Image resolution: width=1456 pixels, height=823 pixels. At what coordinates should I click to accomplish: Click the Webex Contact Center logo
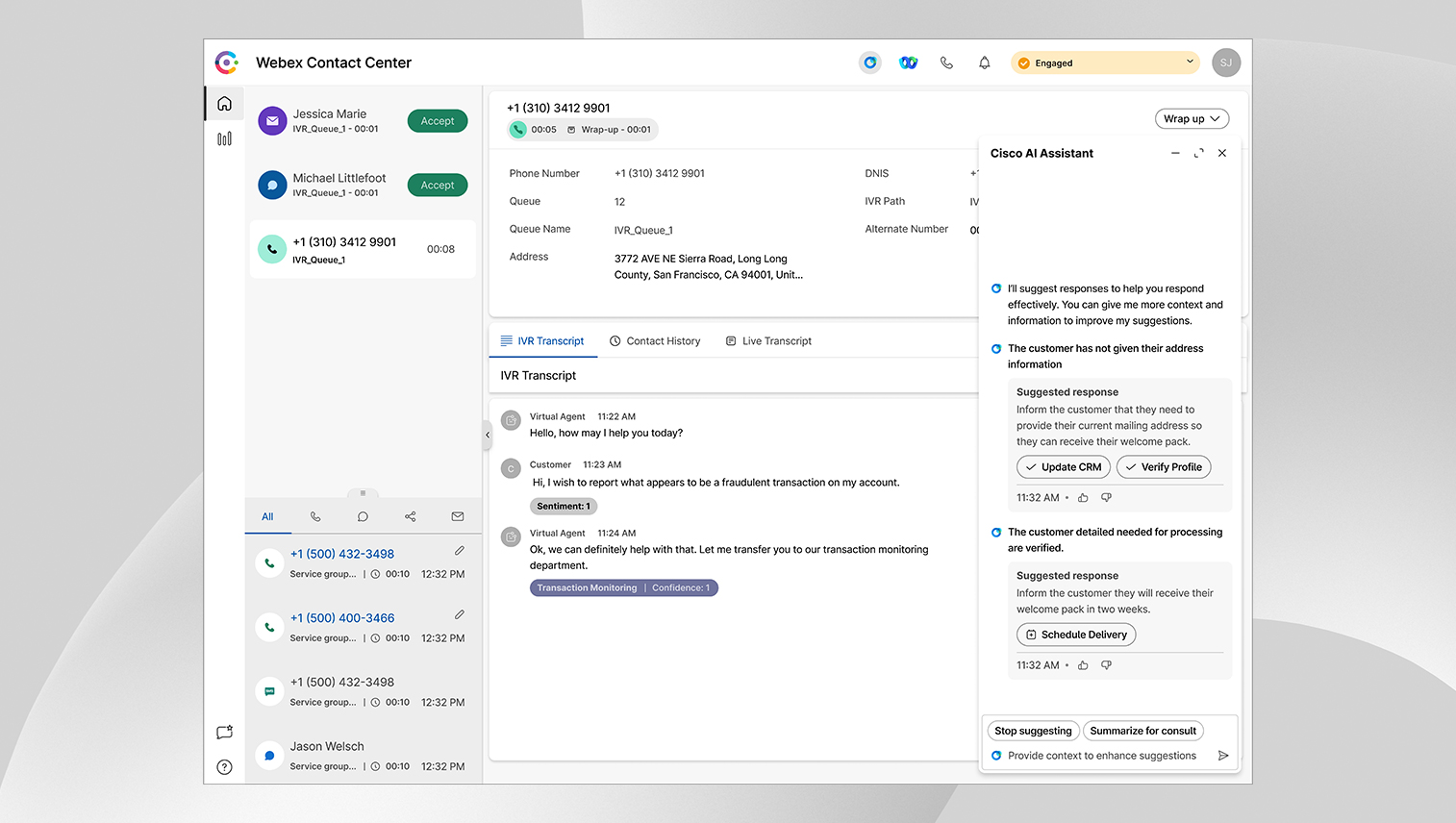(227, 62)
